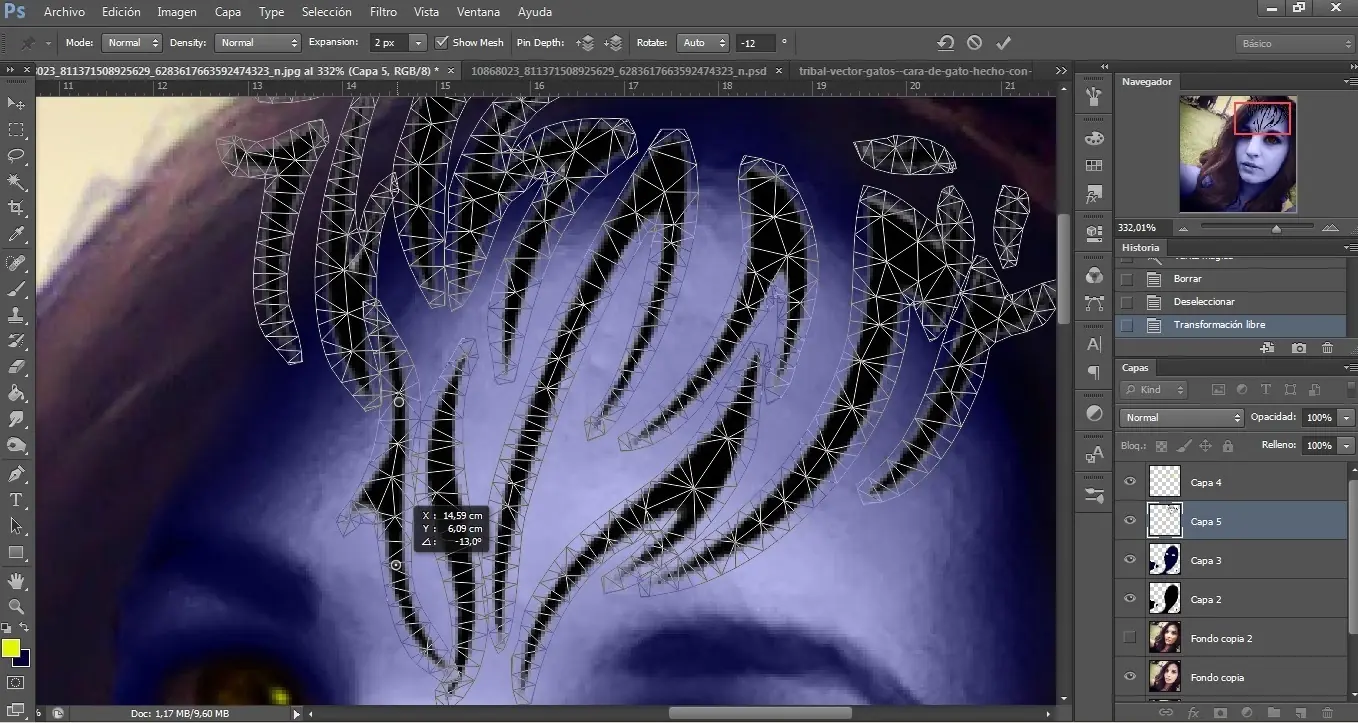The image size is (1358, 723).
Task: Open the Swatches grid panel icon
Action: (1094, 166)
